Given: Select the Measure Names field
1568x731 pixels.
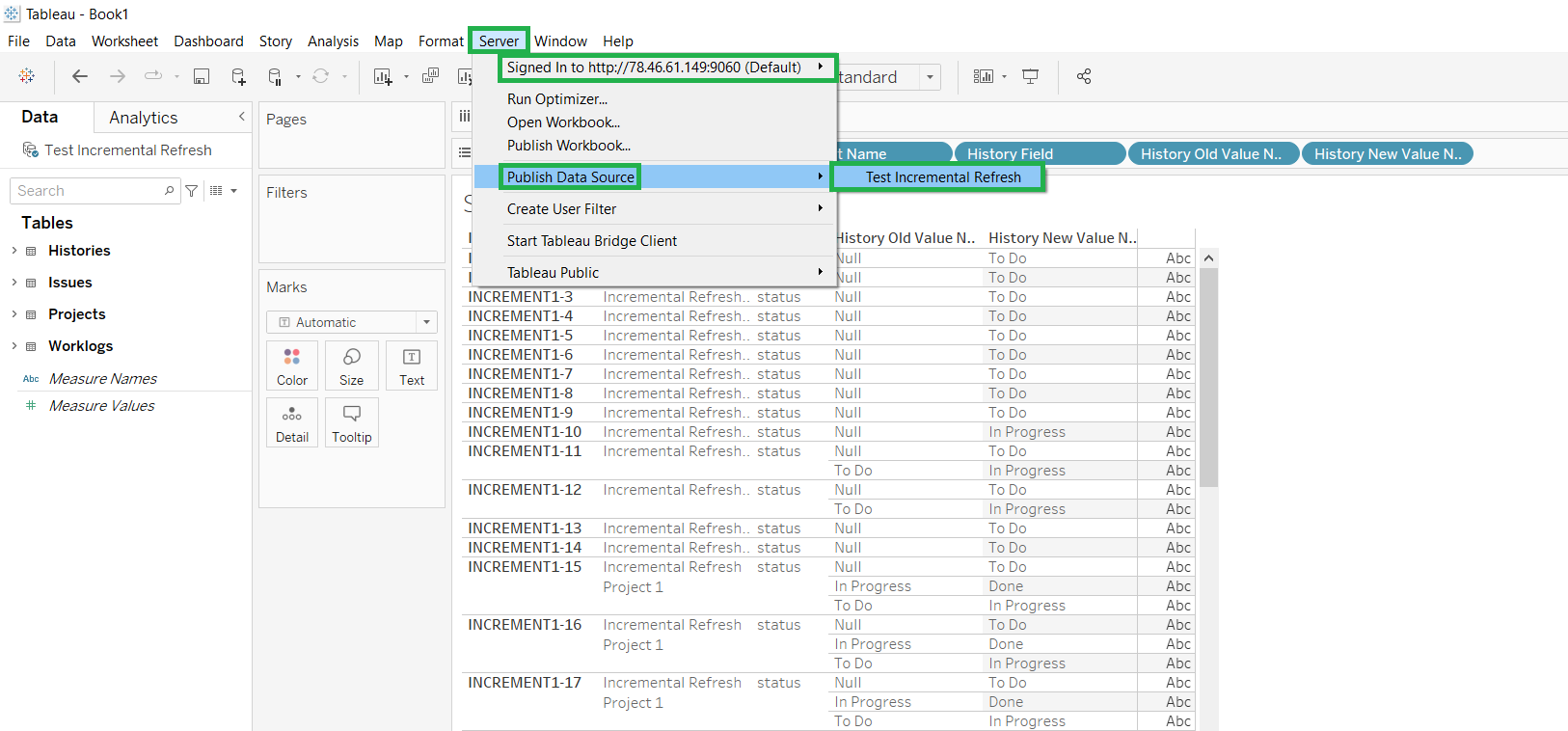Looking at the screenshot, I should [103, 379].
